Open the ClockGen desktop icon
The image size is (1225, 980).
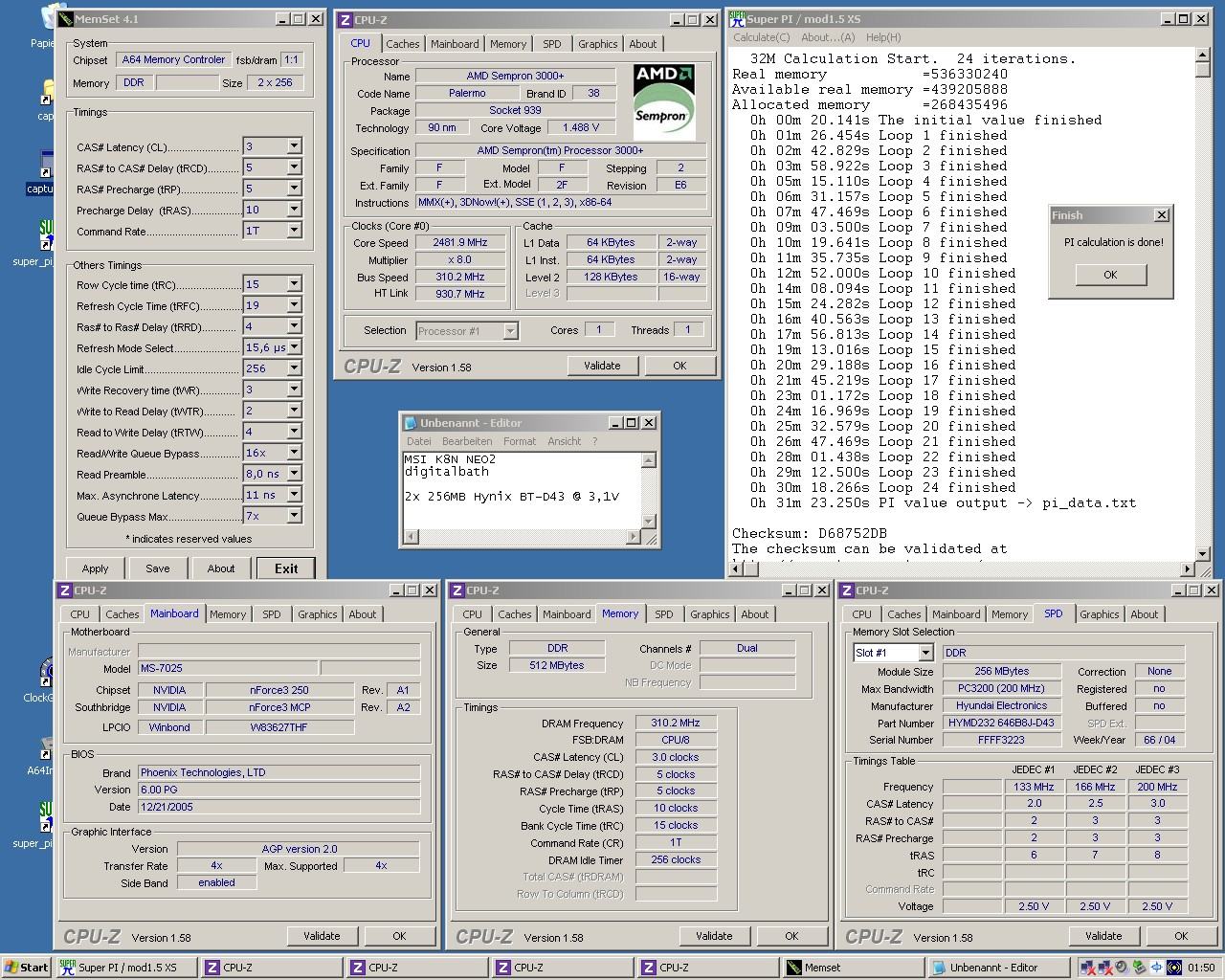(x=44, y=673)
